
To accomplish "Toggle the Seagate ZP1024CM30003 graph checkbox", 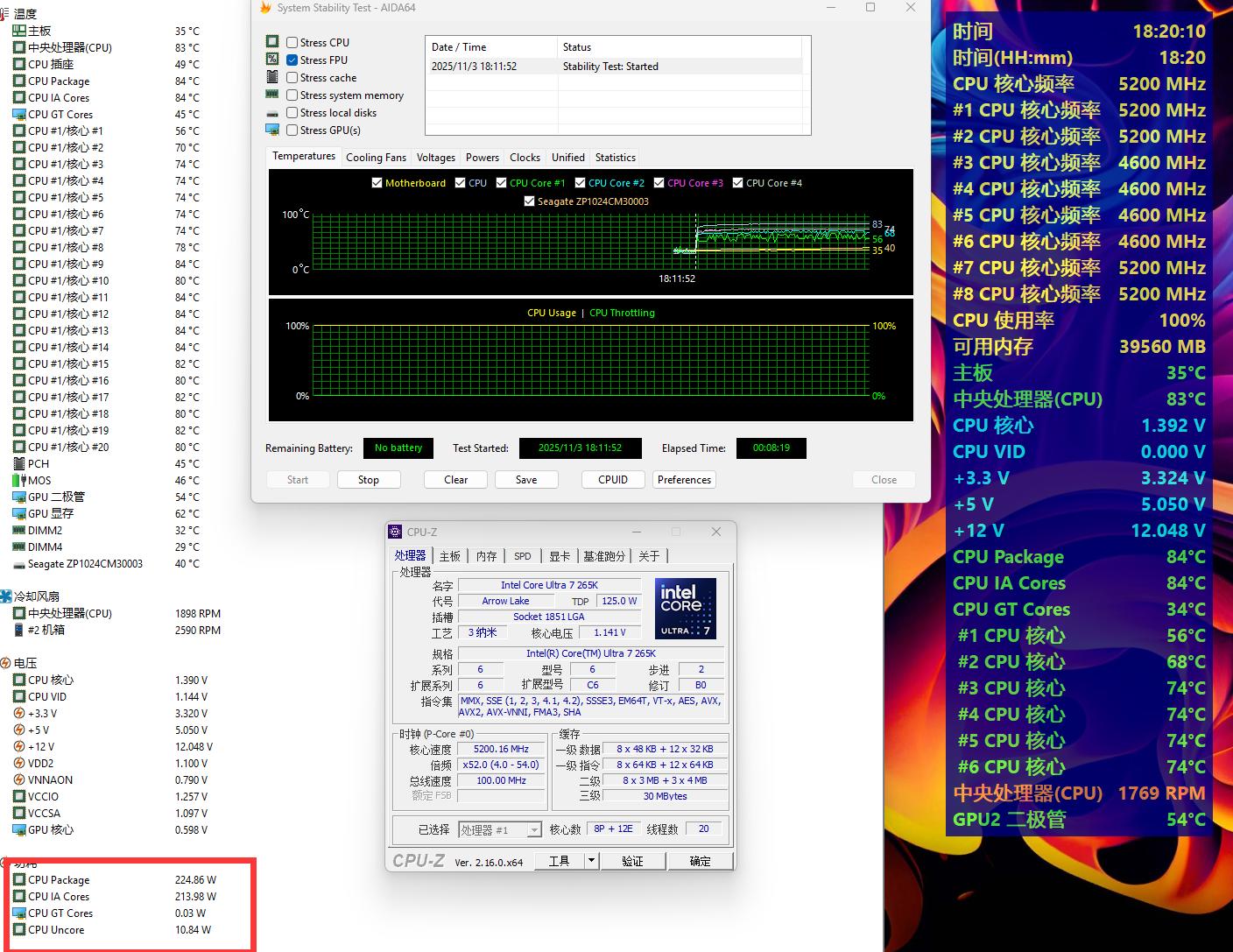I will 529,201.
